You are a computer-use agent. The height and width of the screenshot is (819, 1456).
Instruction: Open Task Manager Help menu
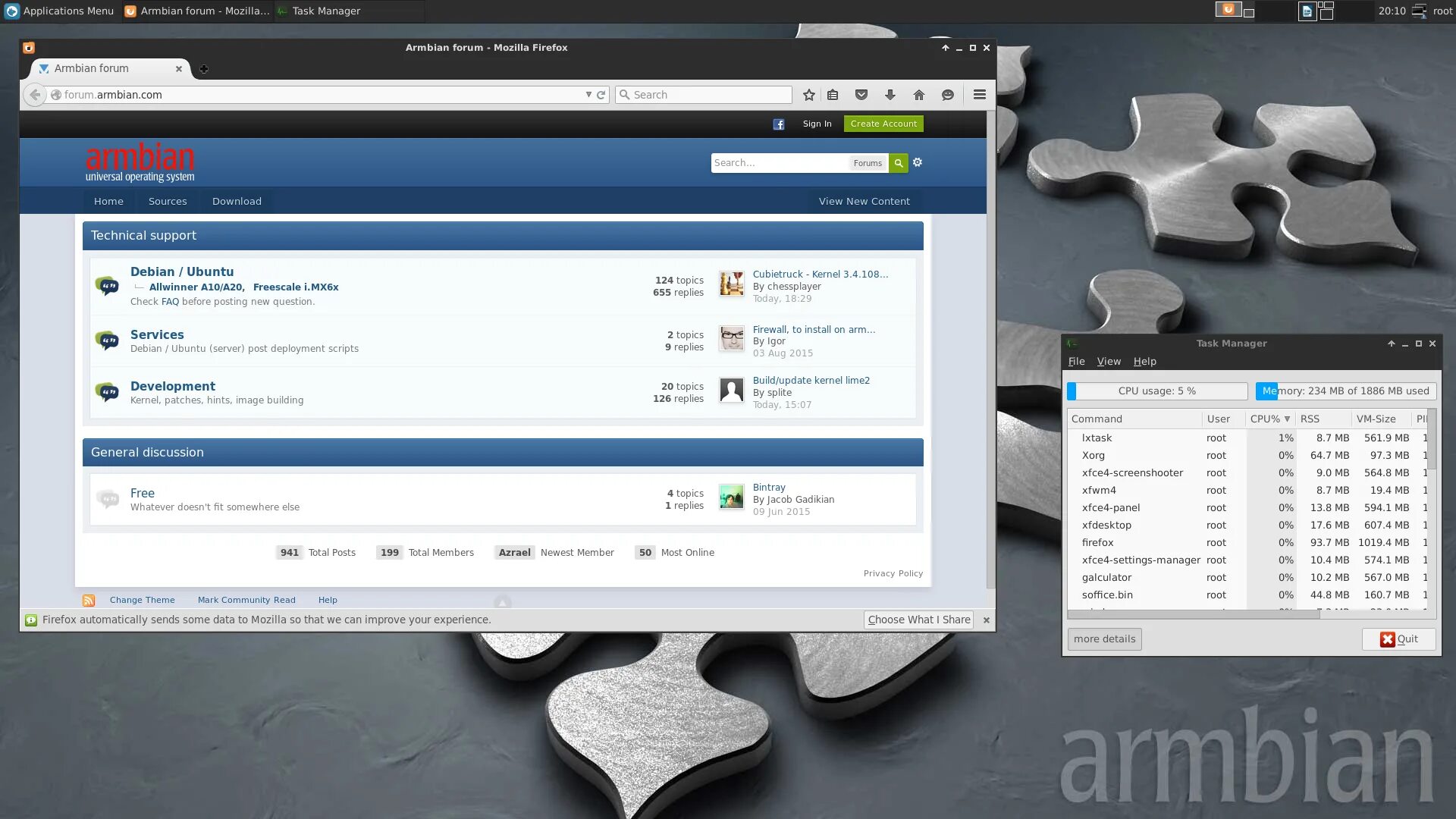pyautogui.click(x=1145, y=361)
